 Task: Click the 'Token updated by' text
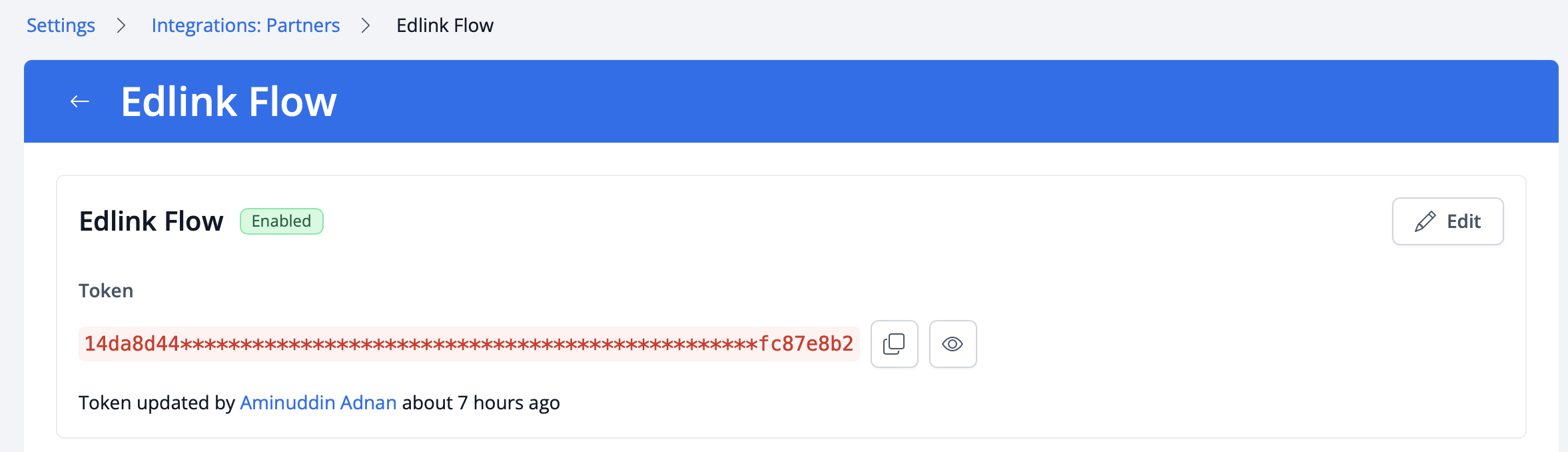157,403
